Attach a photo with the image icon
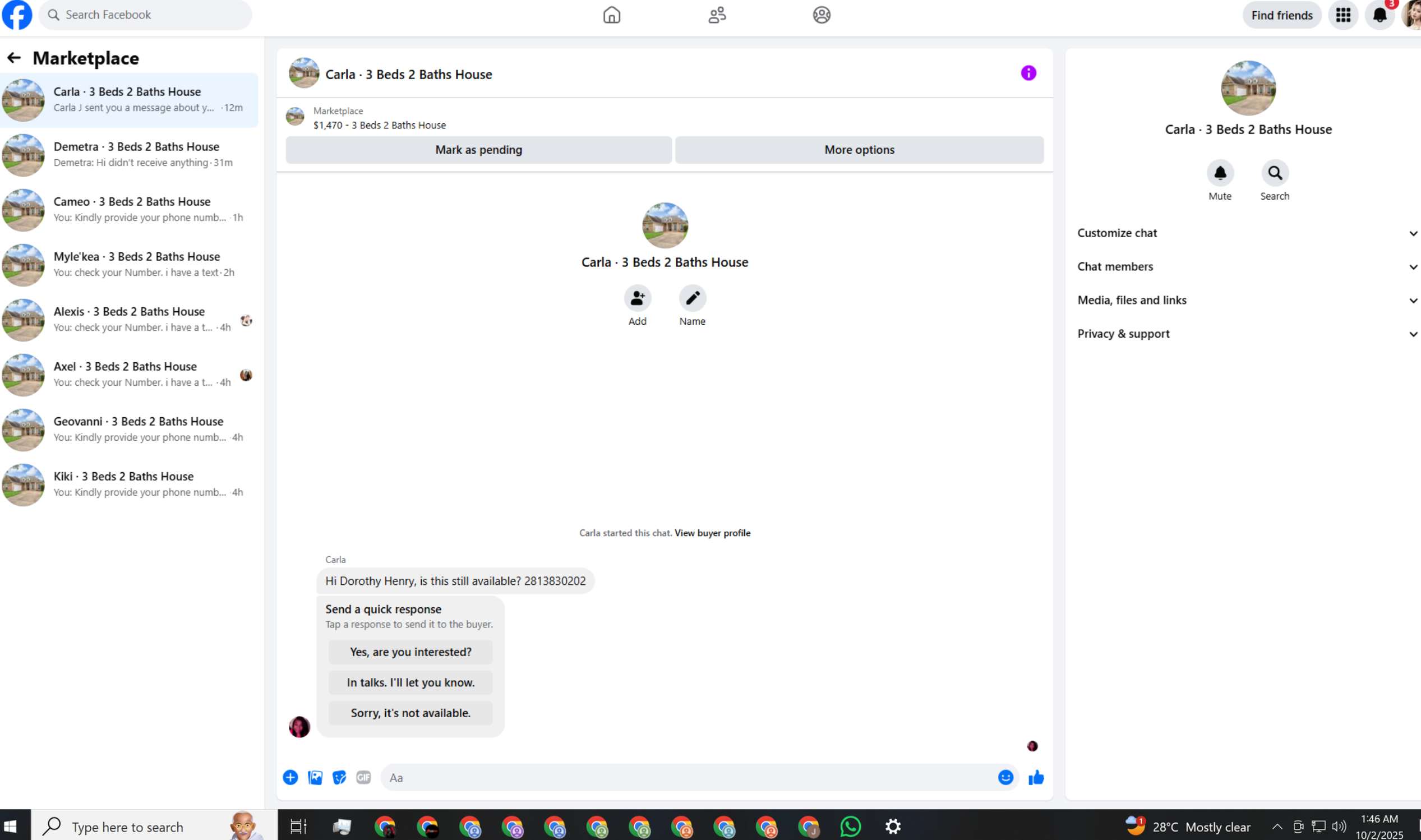 tap(315, 778)
